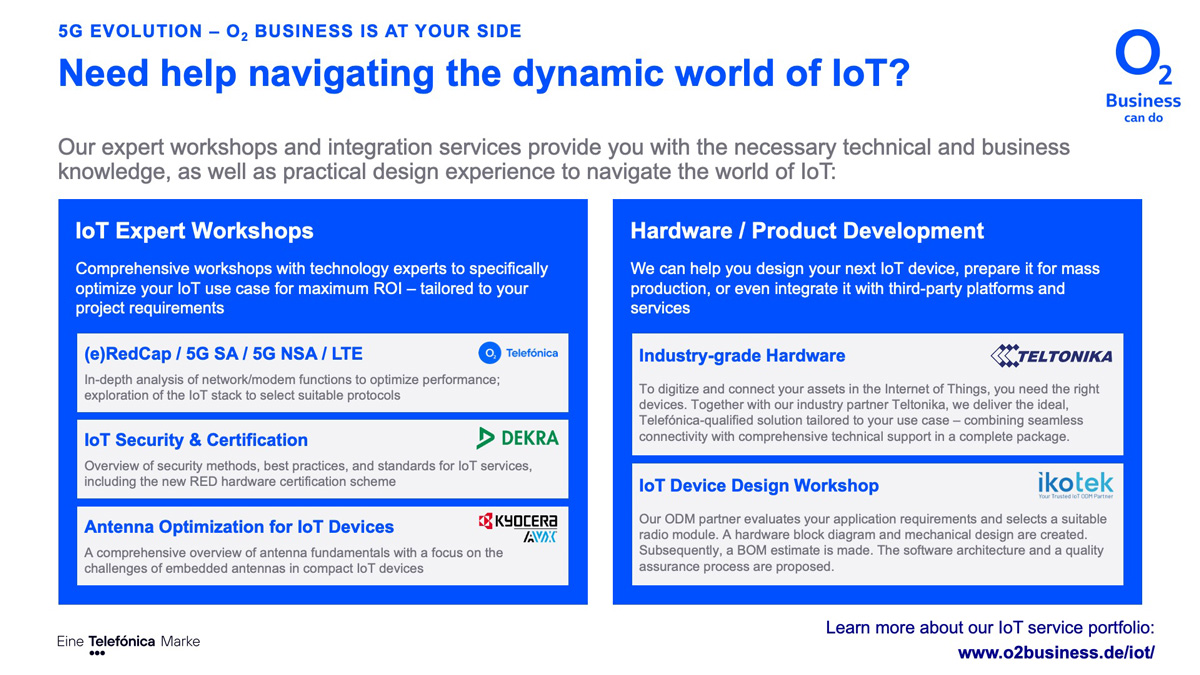Click the Eine Telefónica Marke logo
1200x675 pixels.
(x=128, y=645)
